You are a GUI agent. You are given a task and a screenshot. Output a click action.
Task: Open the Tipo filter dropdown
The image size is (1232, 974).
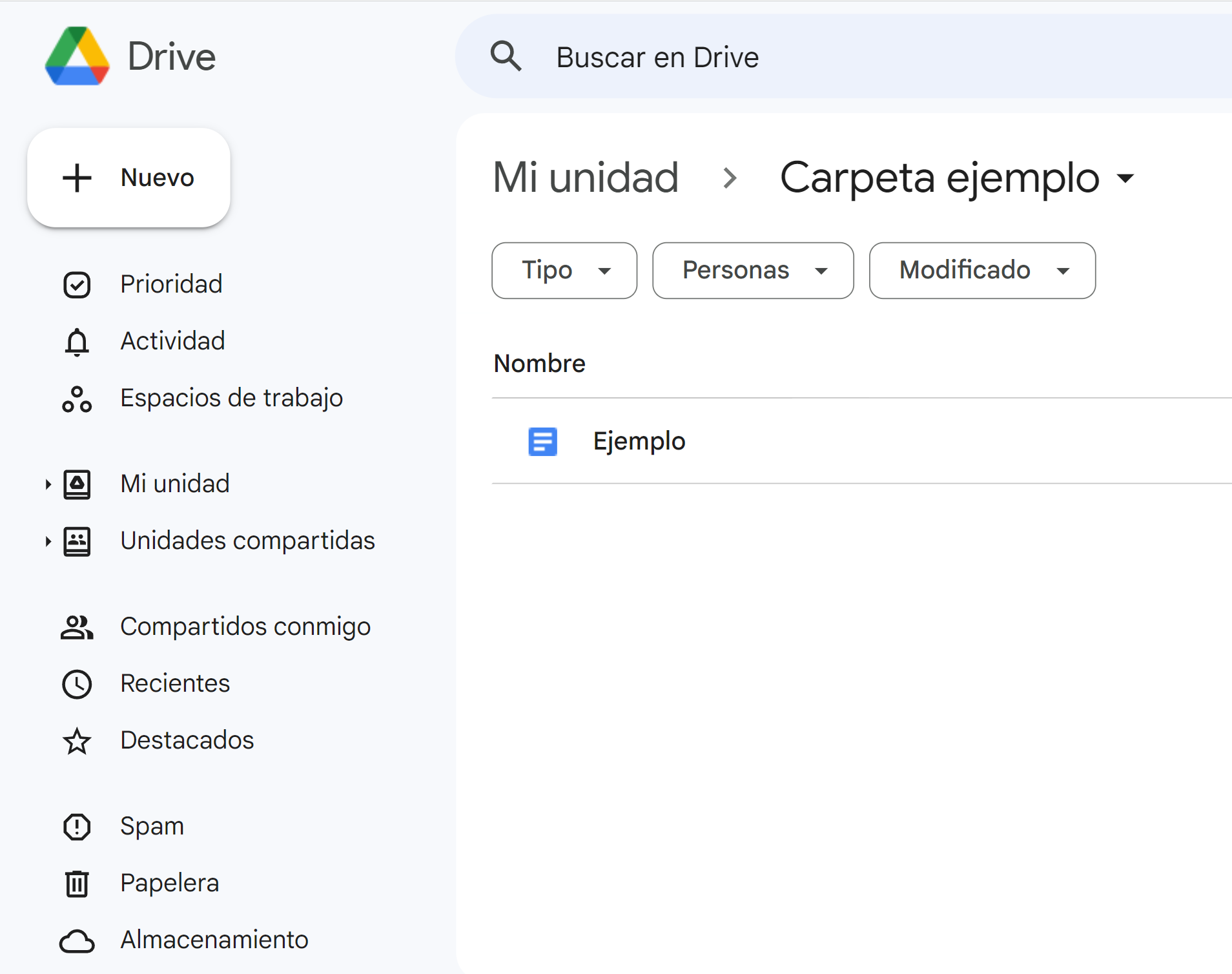pyautogui.click(x=564, y=271)
